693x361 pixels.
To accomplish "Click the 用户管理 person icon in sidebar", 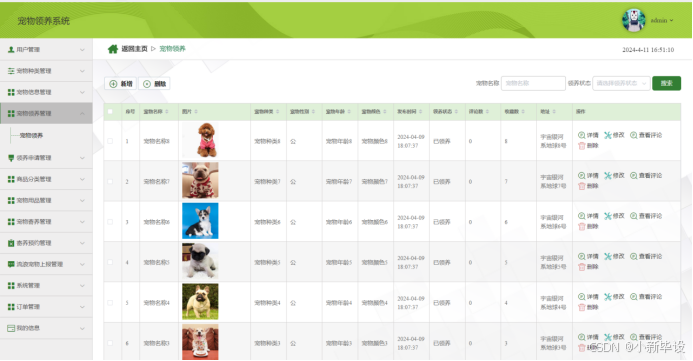I will (x=11, y=50).
